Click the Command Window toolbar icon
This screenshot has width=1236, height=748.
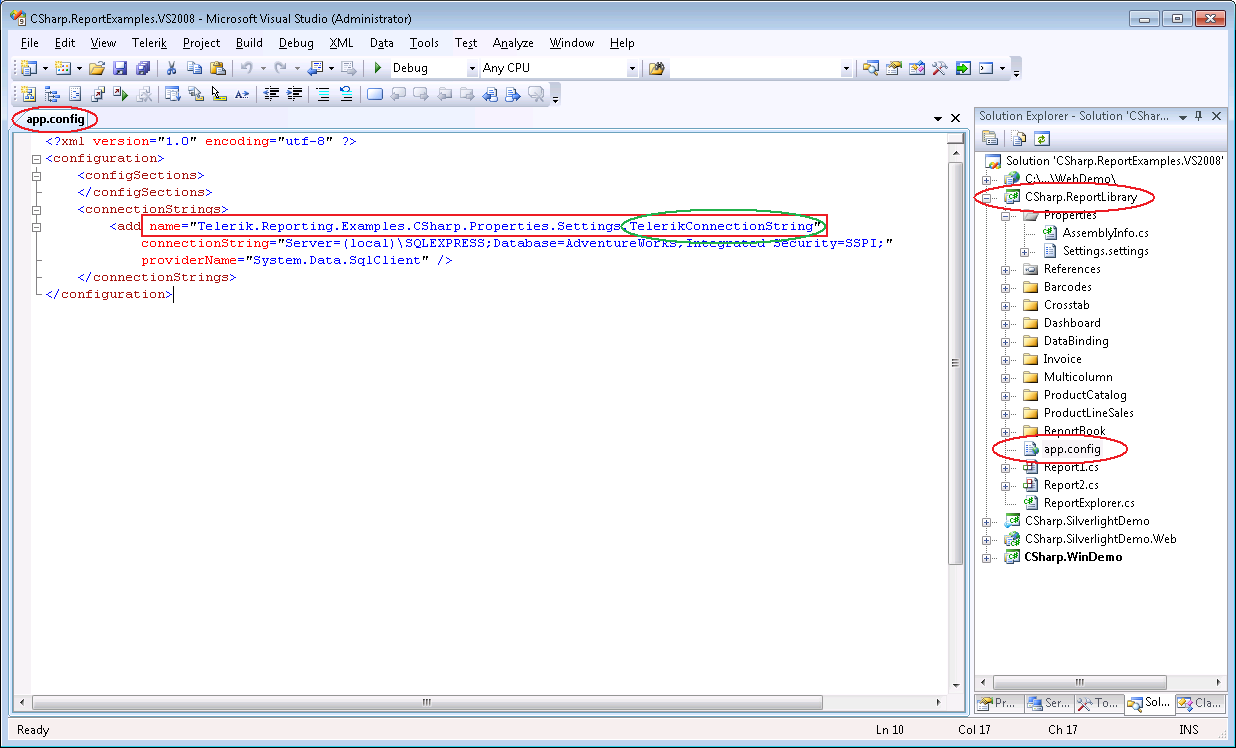[x=986, y=68]
